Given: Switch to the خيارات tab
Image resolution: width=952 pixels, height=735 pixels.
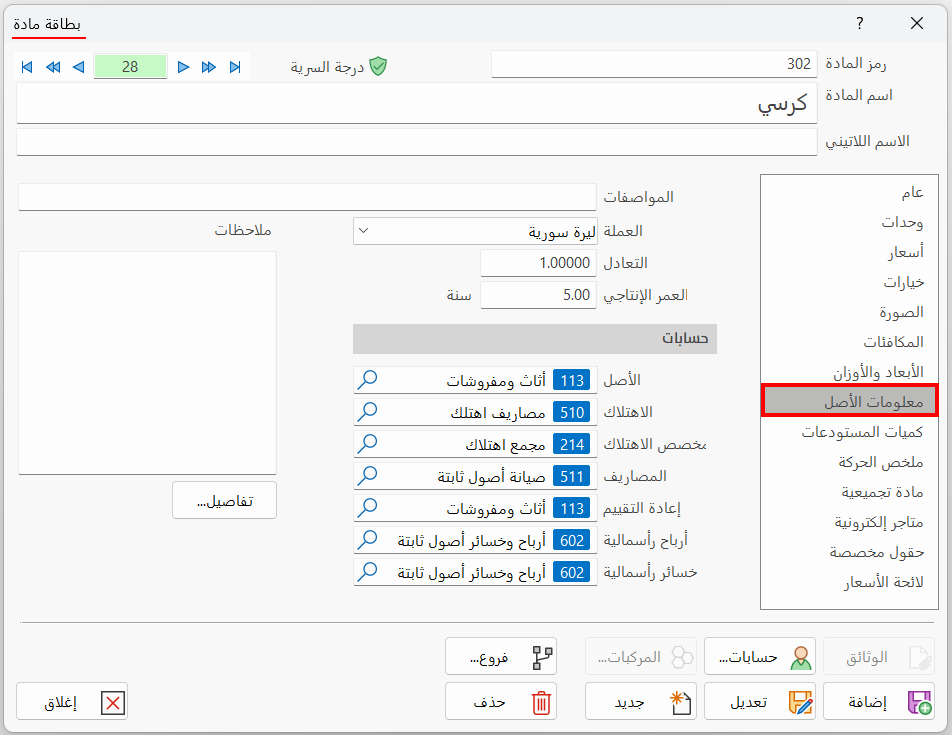Looking at the screenshot, I should point(849,282).
